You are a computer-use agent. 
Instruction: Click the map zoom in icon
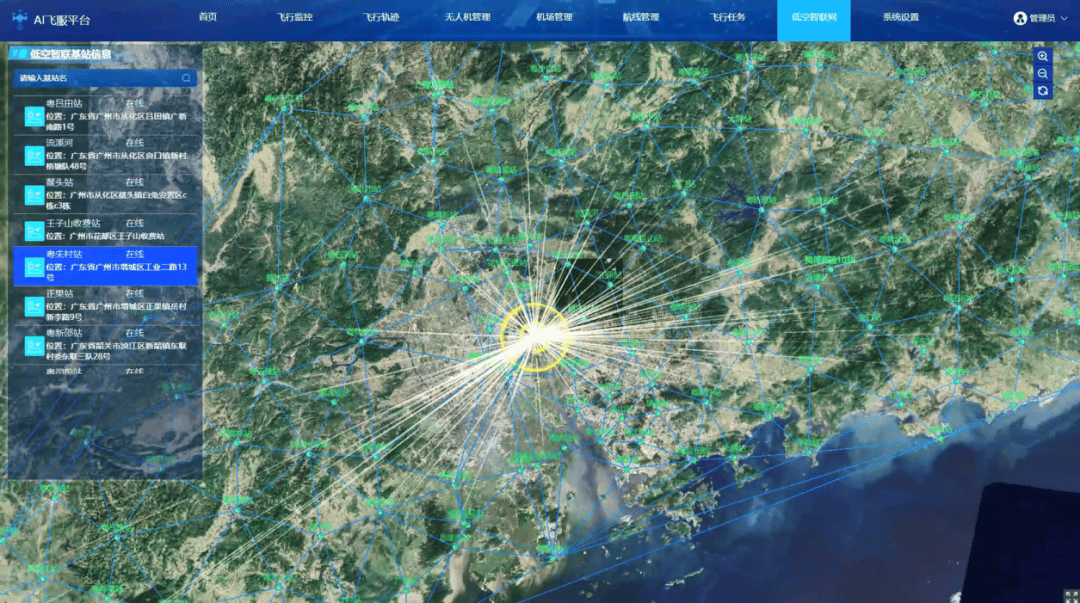[x=1043, y=57]
